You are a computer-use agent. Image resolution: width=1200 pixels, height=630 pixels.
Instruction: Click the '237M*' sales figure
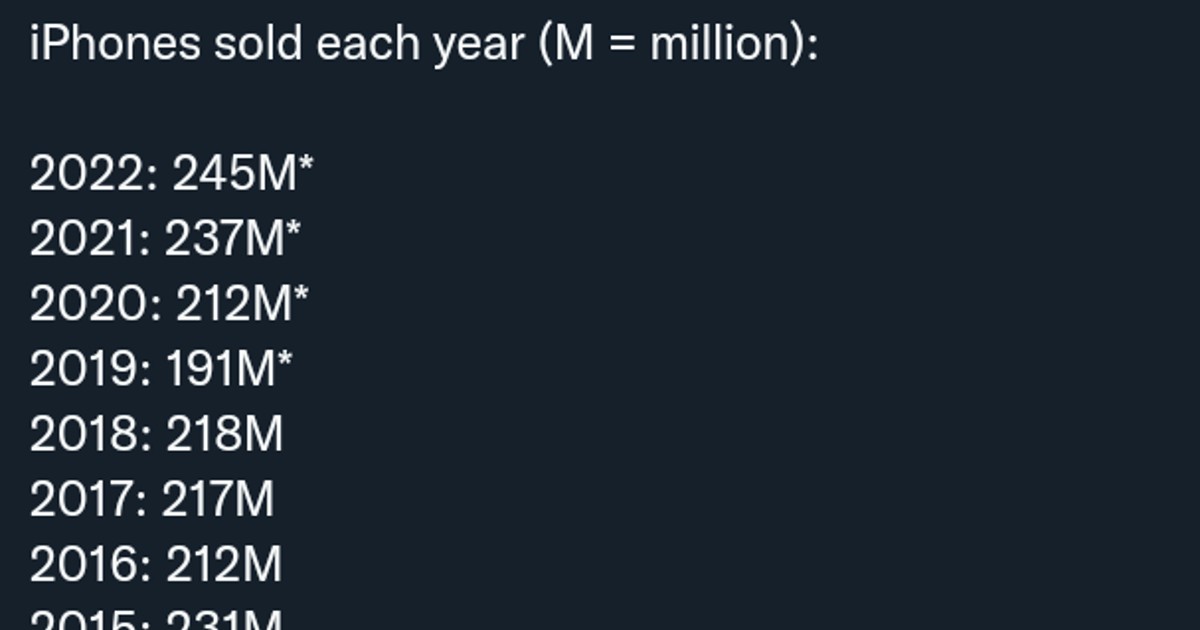[233, 240]
